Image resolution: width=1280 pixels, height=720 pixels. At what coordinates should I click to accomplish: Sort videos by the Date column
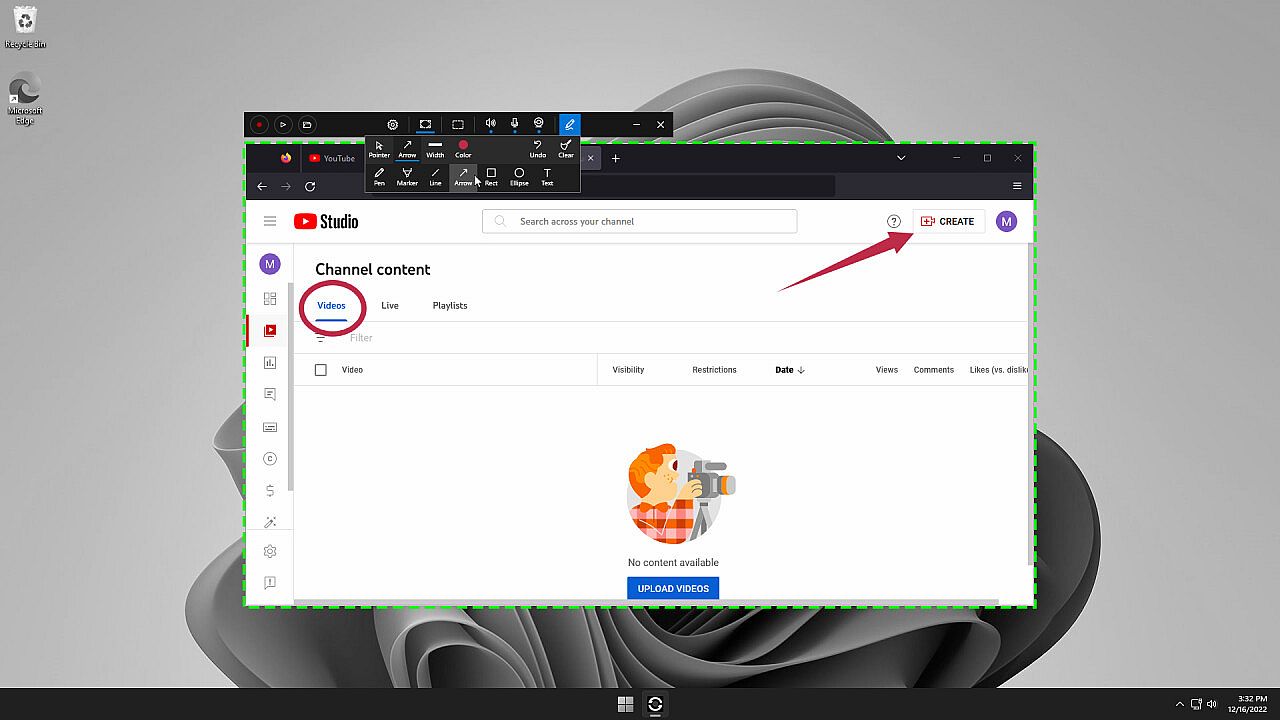(790, 370)
